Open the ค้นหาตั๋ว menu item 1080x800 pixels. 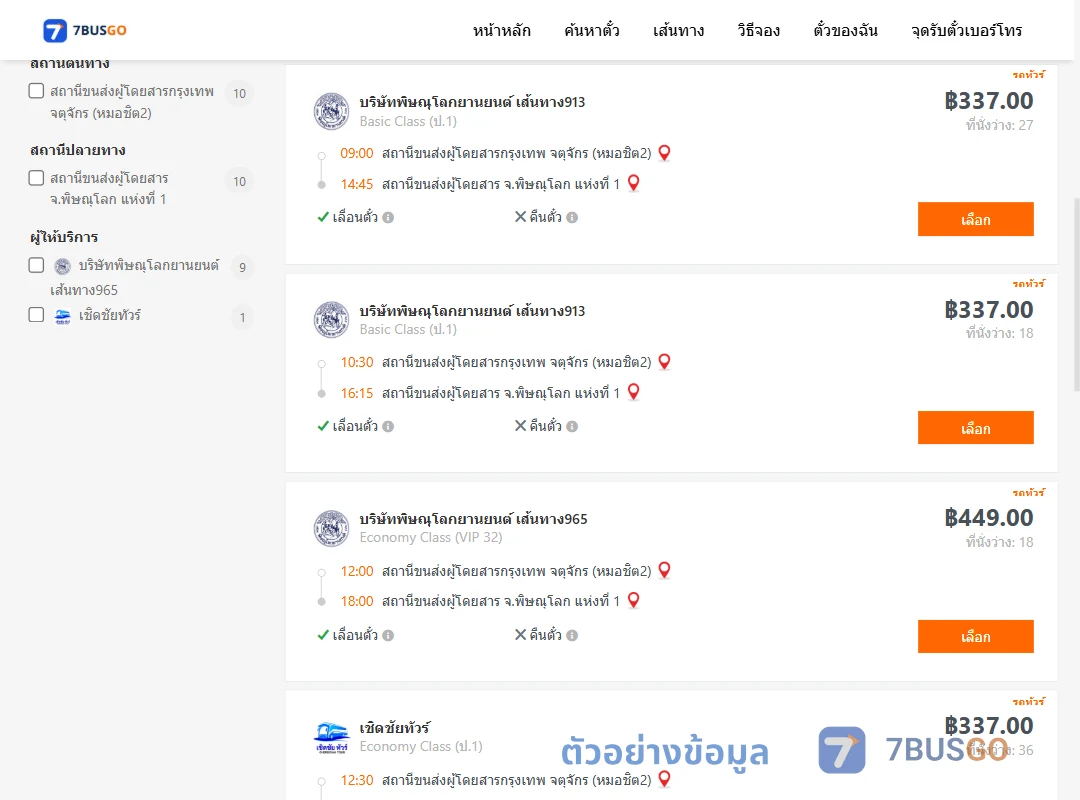[592, 30]
